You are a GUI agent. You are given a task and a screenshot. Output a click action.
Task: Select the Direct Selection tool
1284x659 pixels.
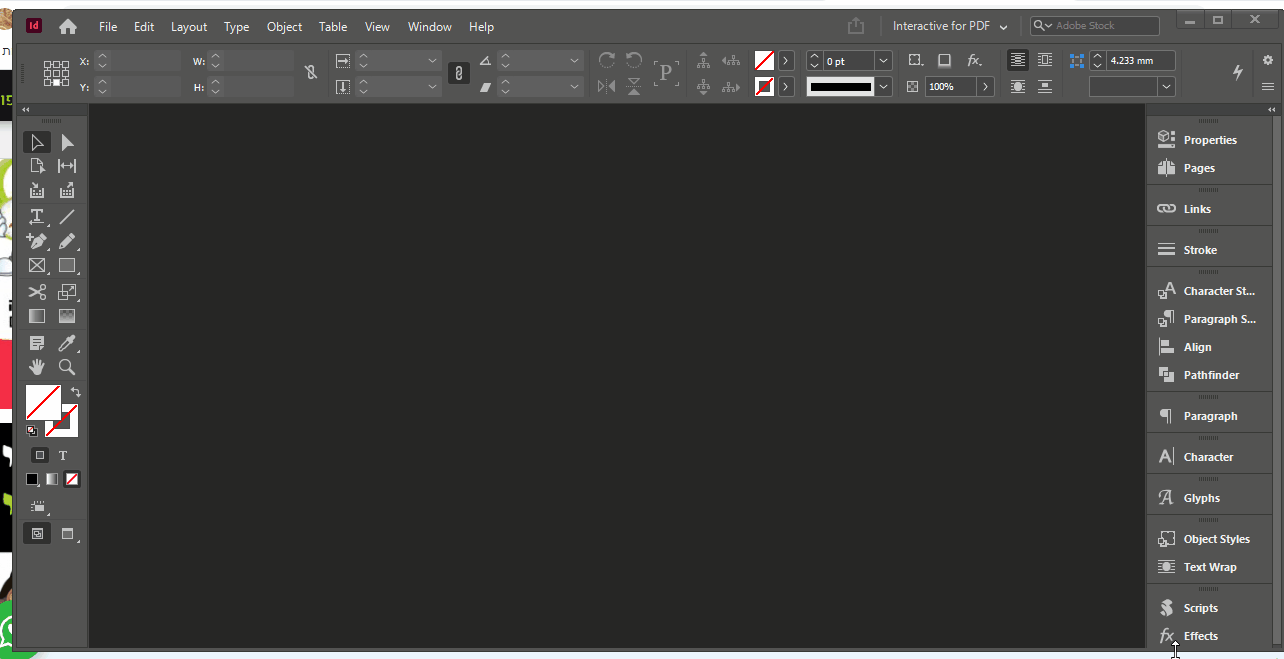(67, 143)
